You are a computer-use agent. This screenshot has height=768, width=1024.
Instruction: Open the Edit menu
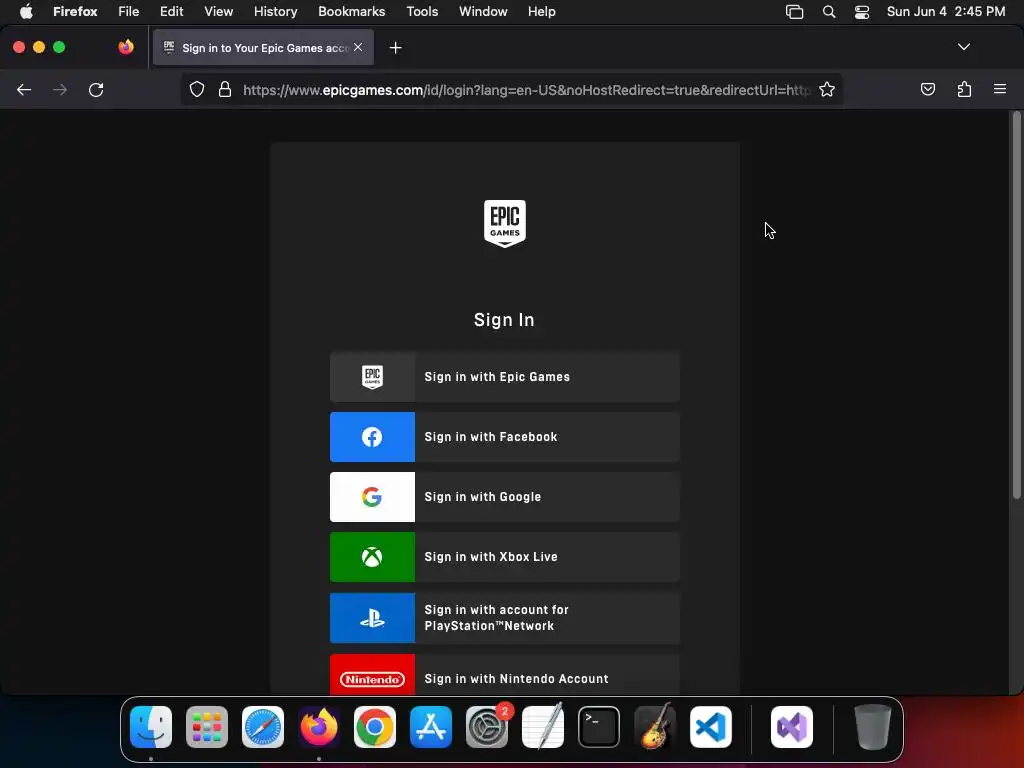172,12
